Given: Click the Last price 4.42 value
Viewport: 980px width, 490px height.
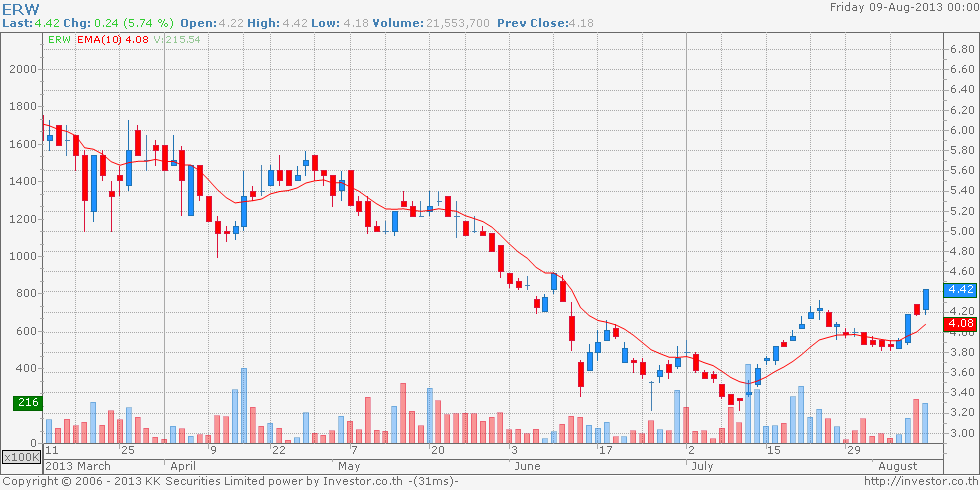Looking at the screenshot, I should (x=47, y=23).
